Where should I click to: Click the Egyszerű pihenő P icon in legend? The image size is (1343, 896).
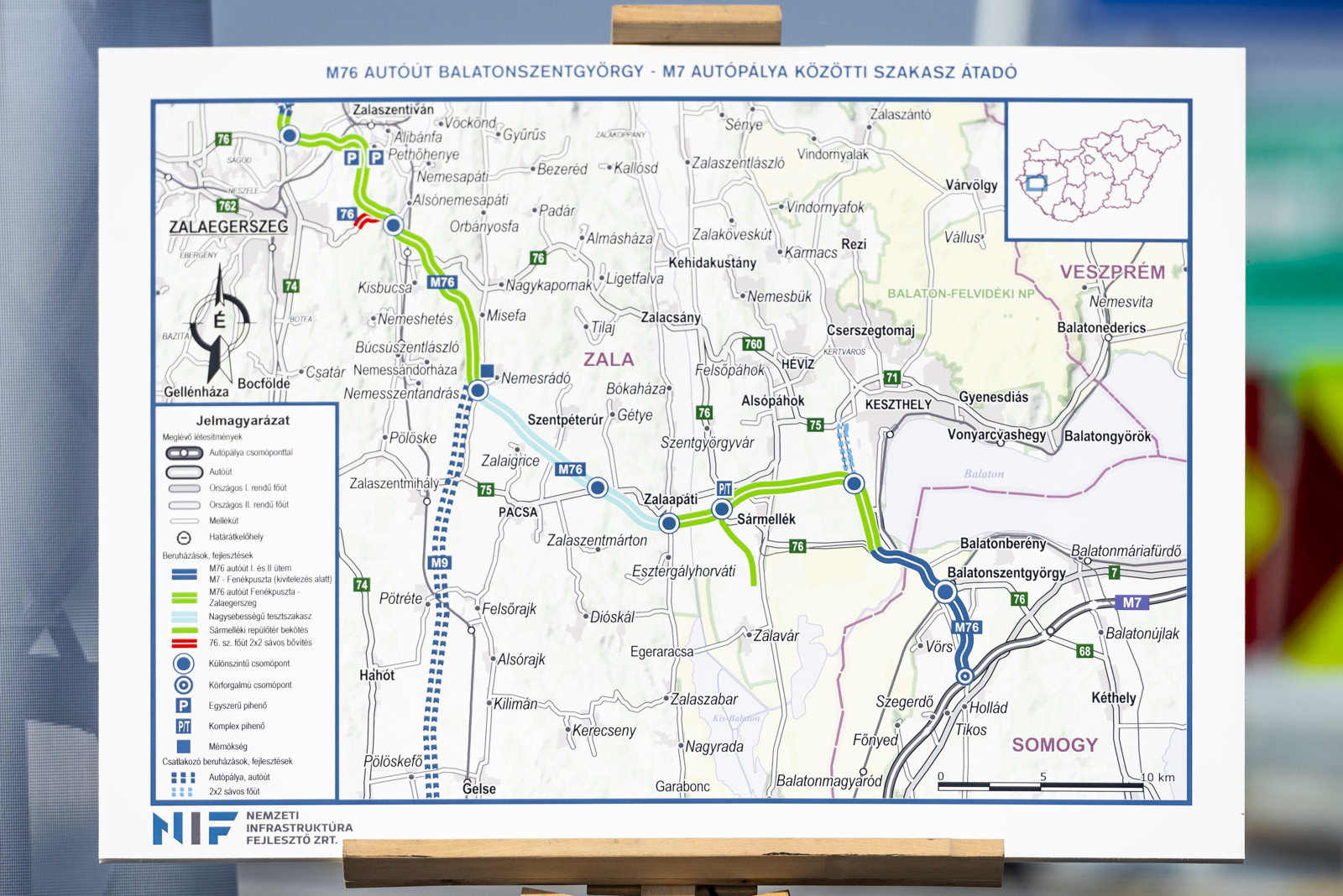183,706
